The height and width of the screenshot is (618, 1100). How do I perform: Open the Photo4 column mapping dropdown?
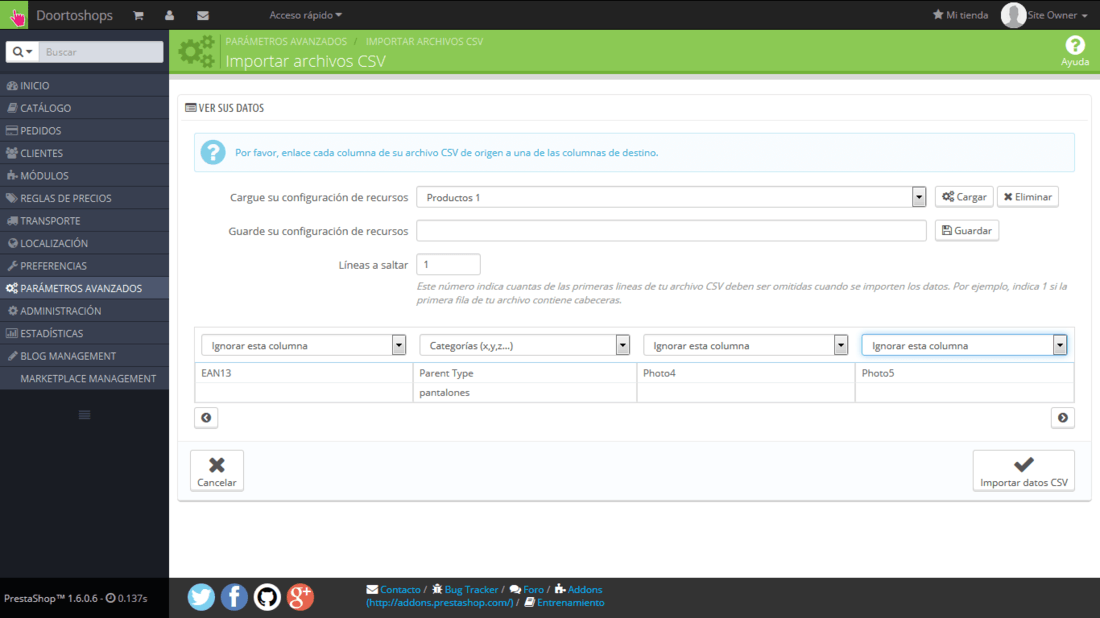pyautogui.click(x=745, y=345)
